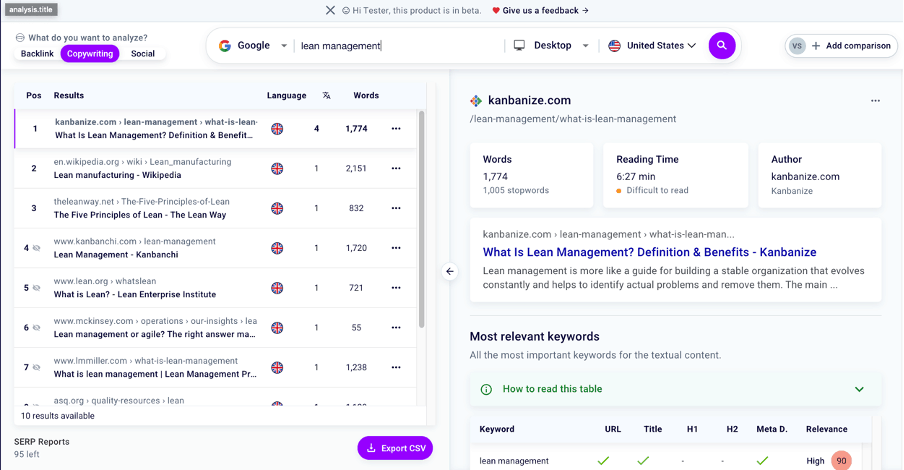904x470 pixels.
Task: Click the collapse panel left arrow
Action: 449,271
